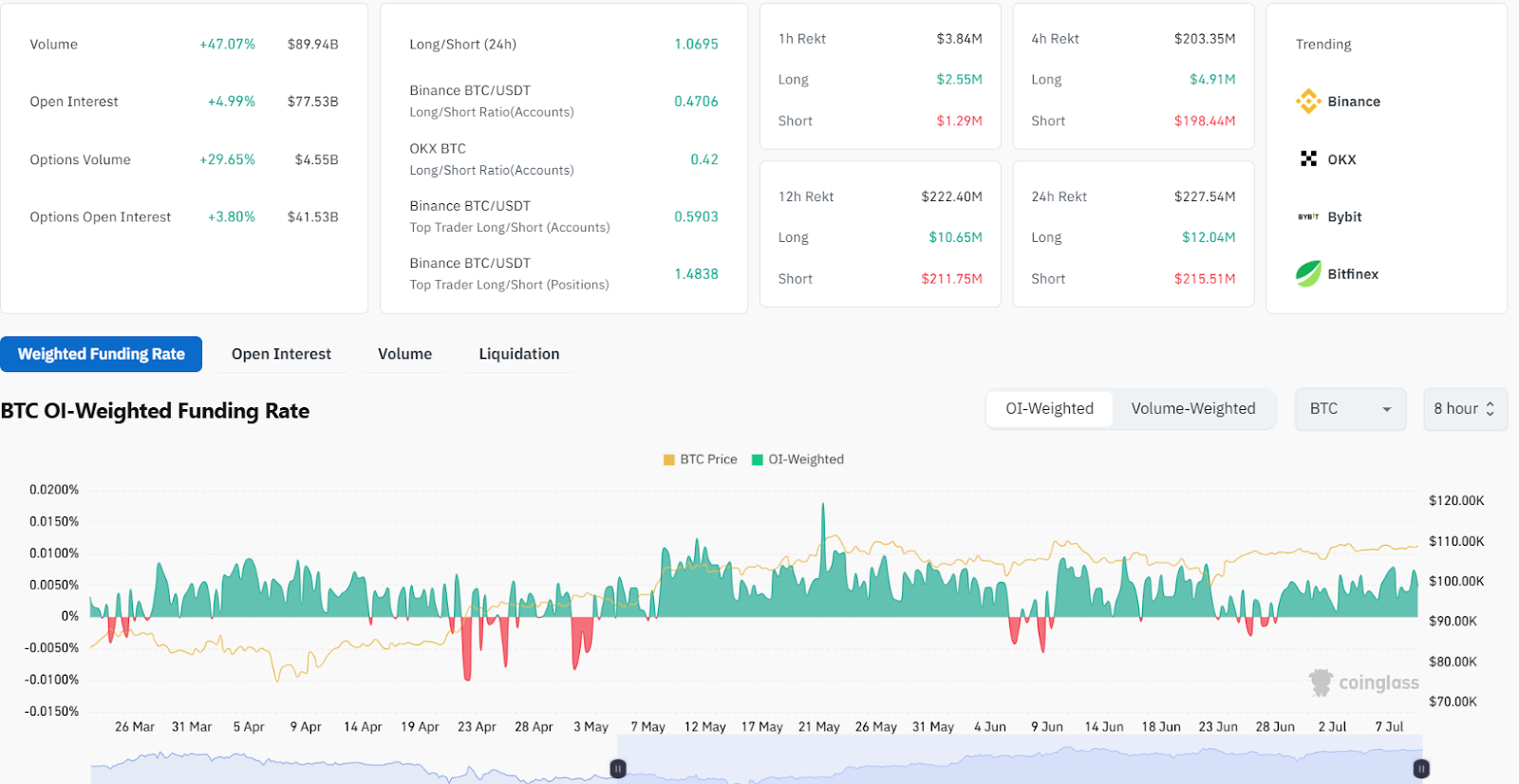Select the Volume-Weighted toggle option
Image resolution: width=1519 pixels, height=784 pixels.
(x=1192, y=408)
